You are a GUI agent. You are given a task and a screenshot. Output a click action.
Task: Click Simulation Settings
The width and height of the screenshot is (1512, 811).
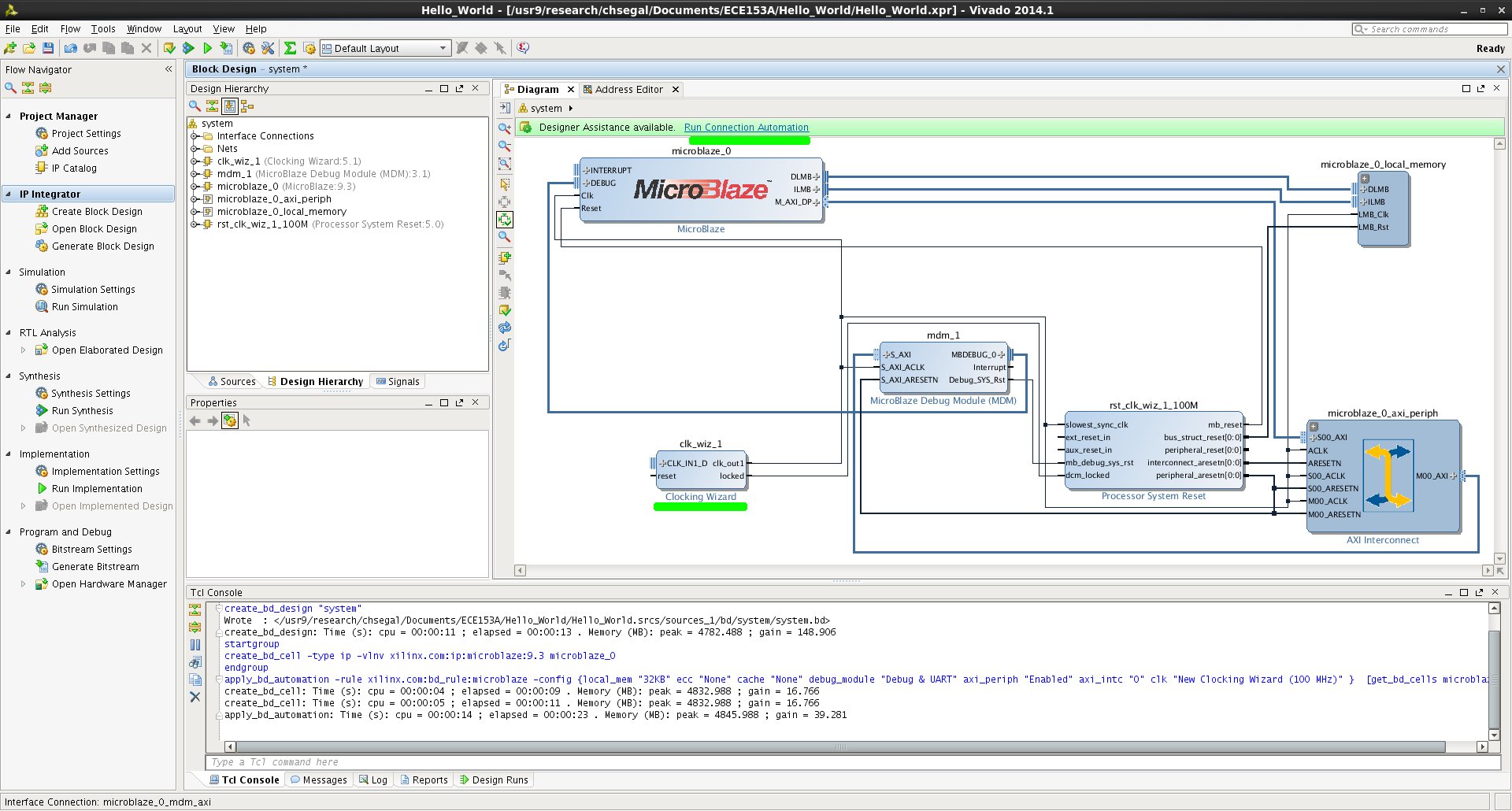93,290
